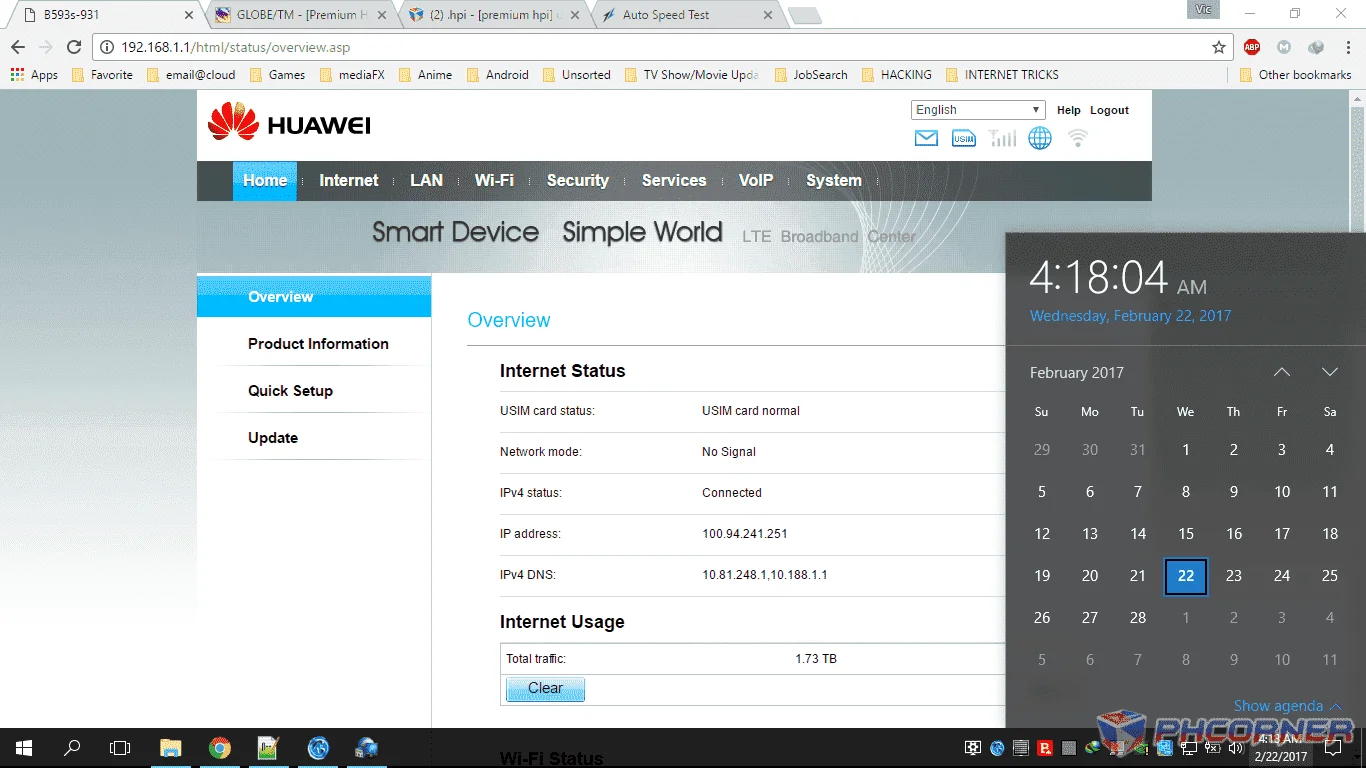Clear the total traffic usage
This screenshot has height=768, width=1366.
[x=545, y=689]
